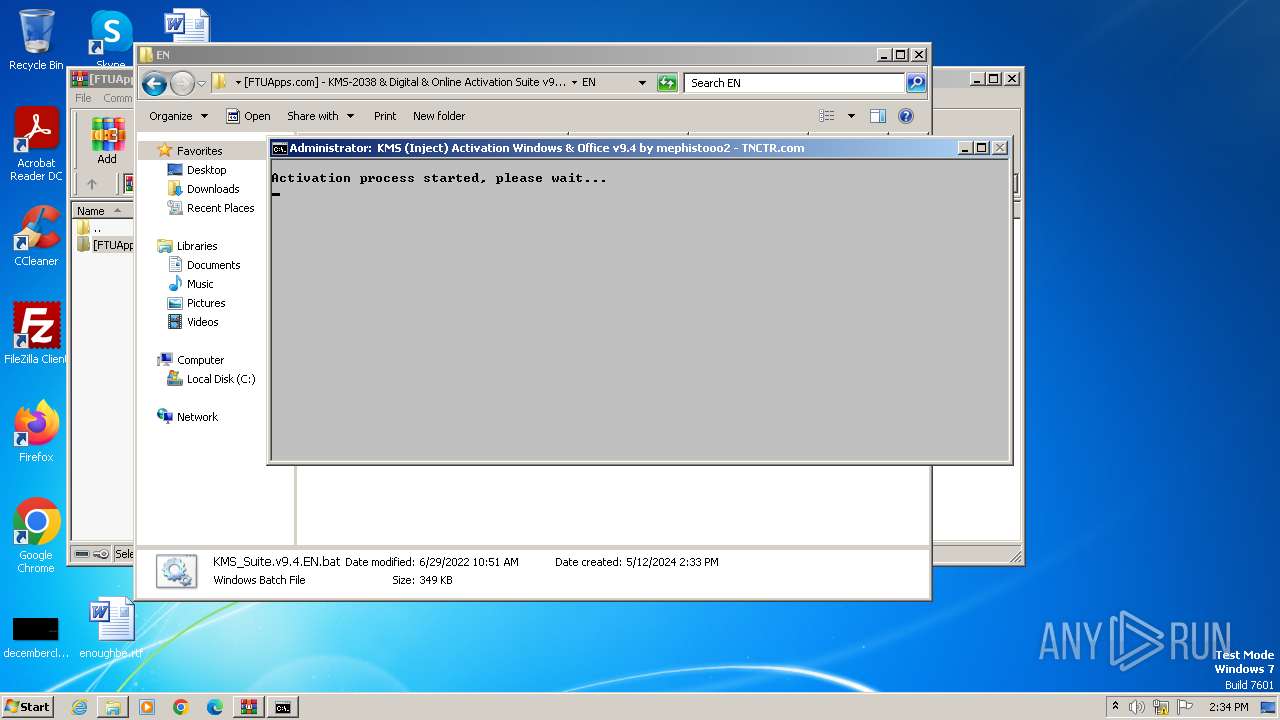The image size is (1280, 720).
Task: Open CCleaner desktop icon
Action: (36, 236)
